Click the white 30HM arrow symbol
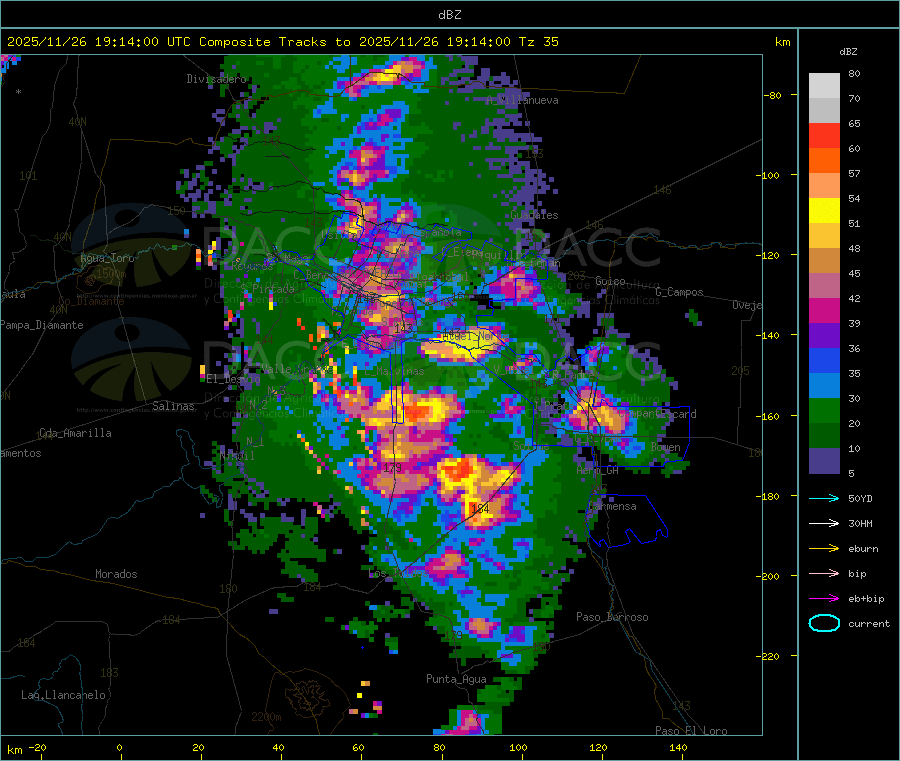 click(824, 523)
